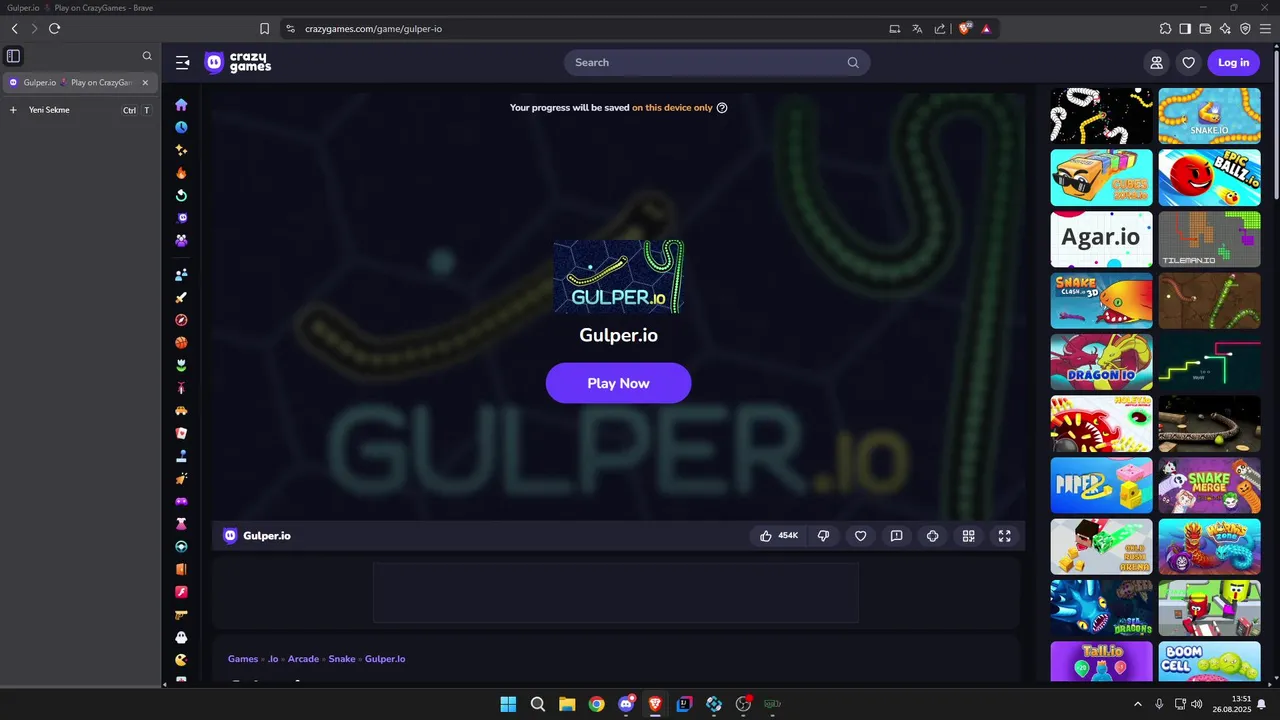Open the Snake Merge game thumbnail
The width and height of the screenshot is (1280, 720).
[x=1209, y=485]
